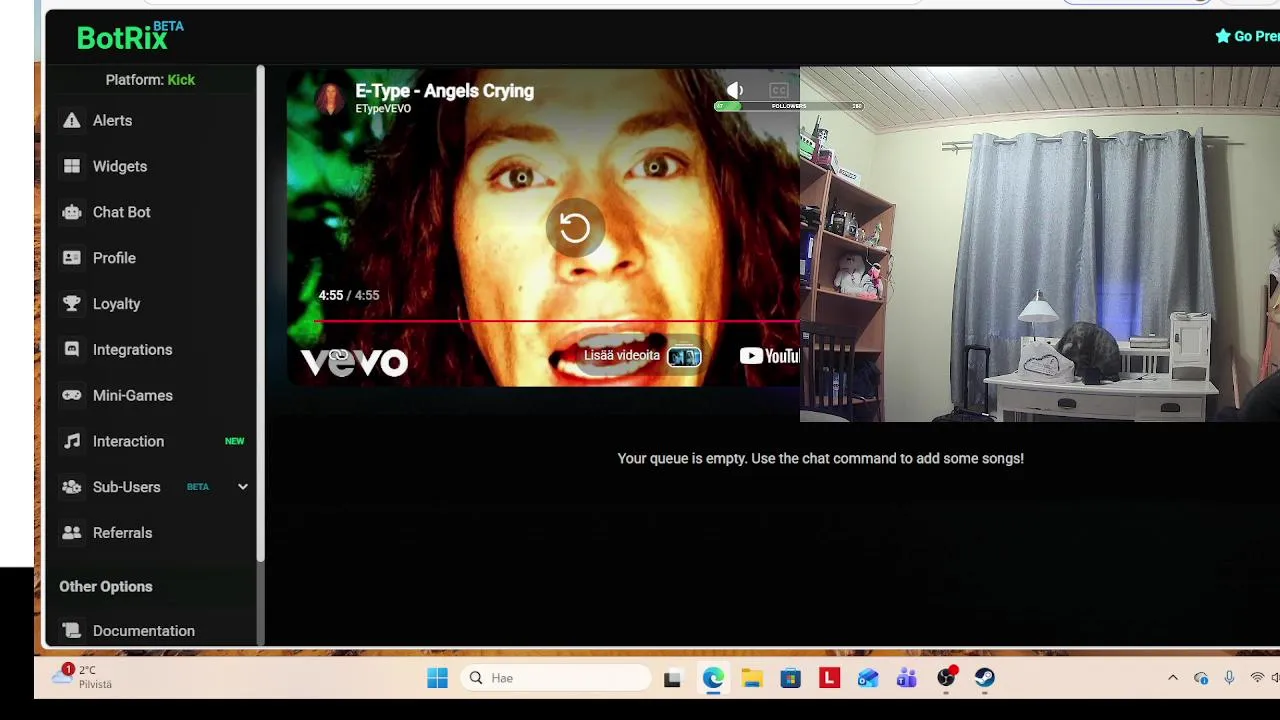The image size is (1280, 720).
Task: Click the sidebar scrollbar
Action: 260,314
